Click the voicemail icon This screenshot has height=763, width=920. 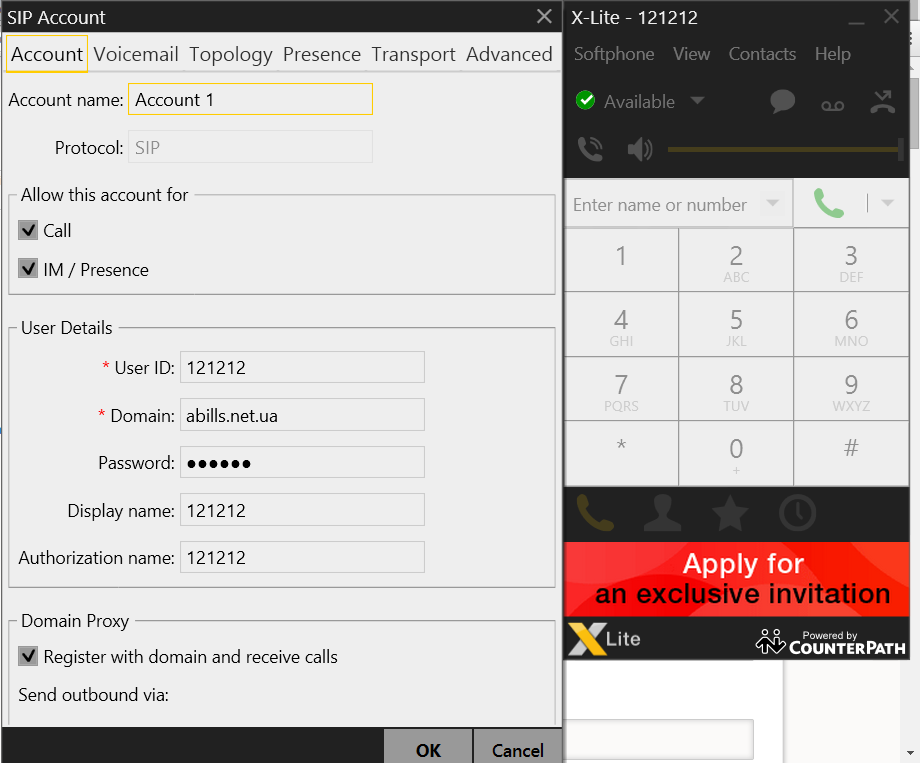point(832,103)
